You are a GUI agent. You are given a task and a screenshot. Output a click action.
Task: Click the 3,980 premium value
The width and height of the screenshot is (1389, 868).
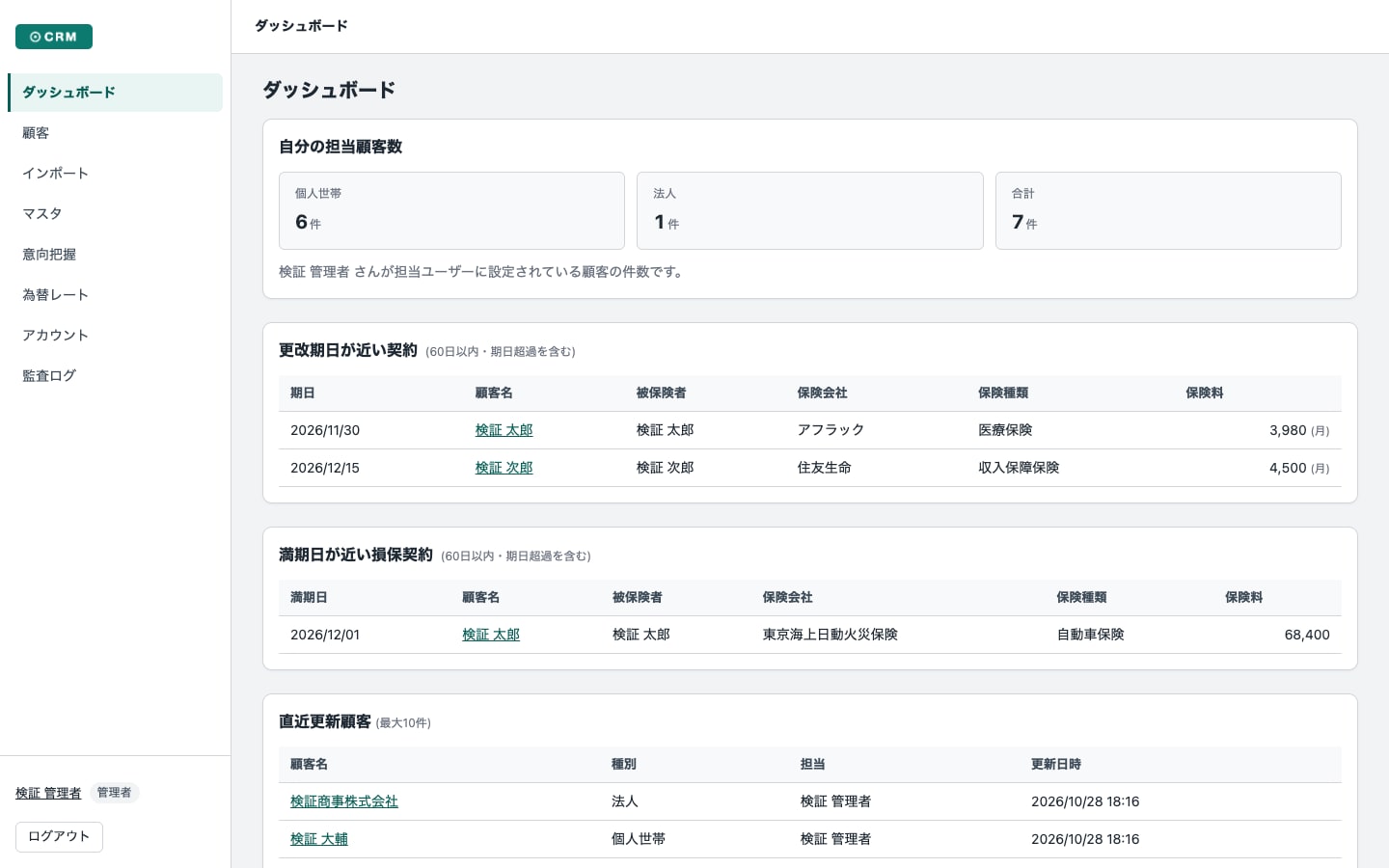click(1288, 430)
